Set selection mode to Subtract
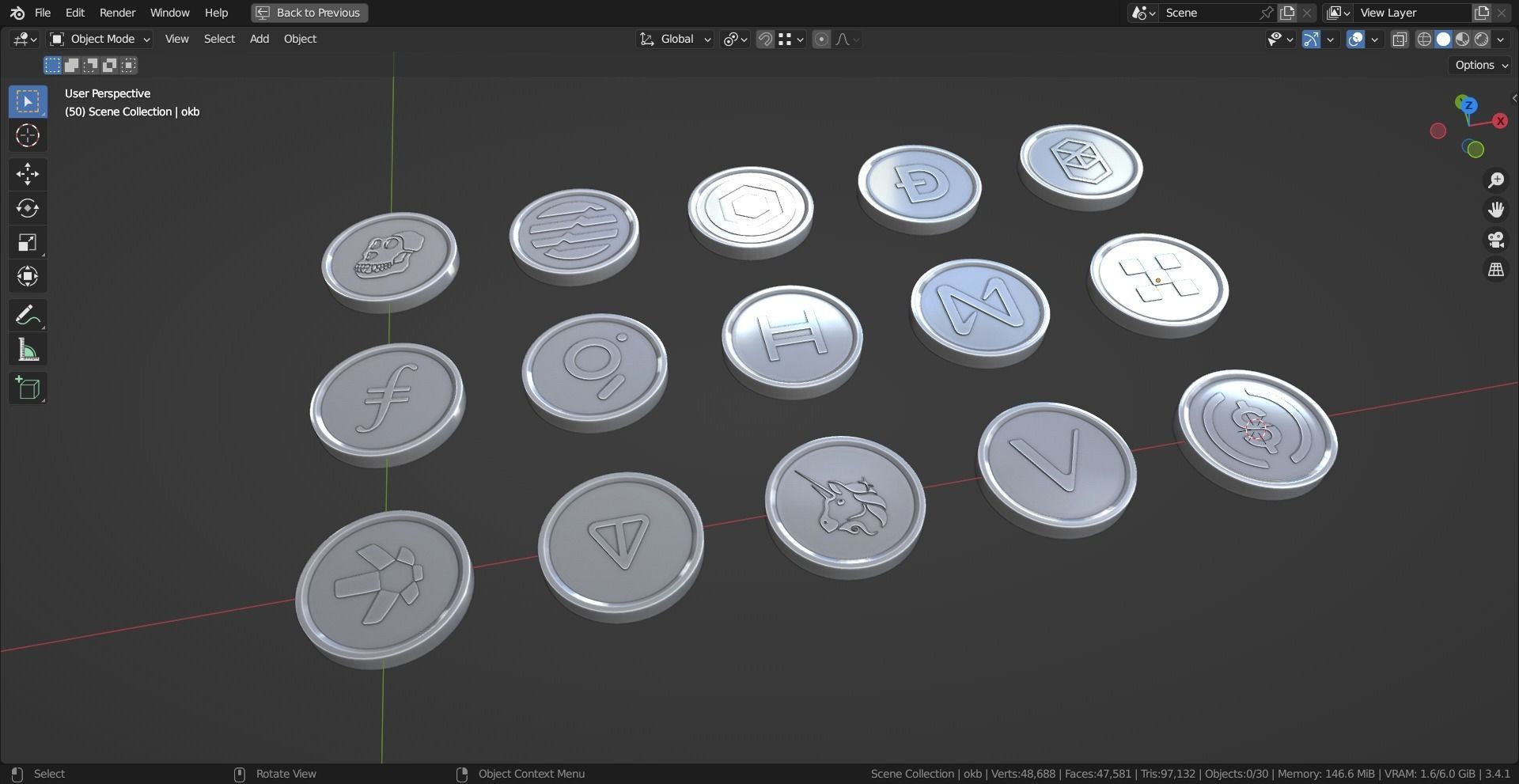 90,65
